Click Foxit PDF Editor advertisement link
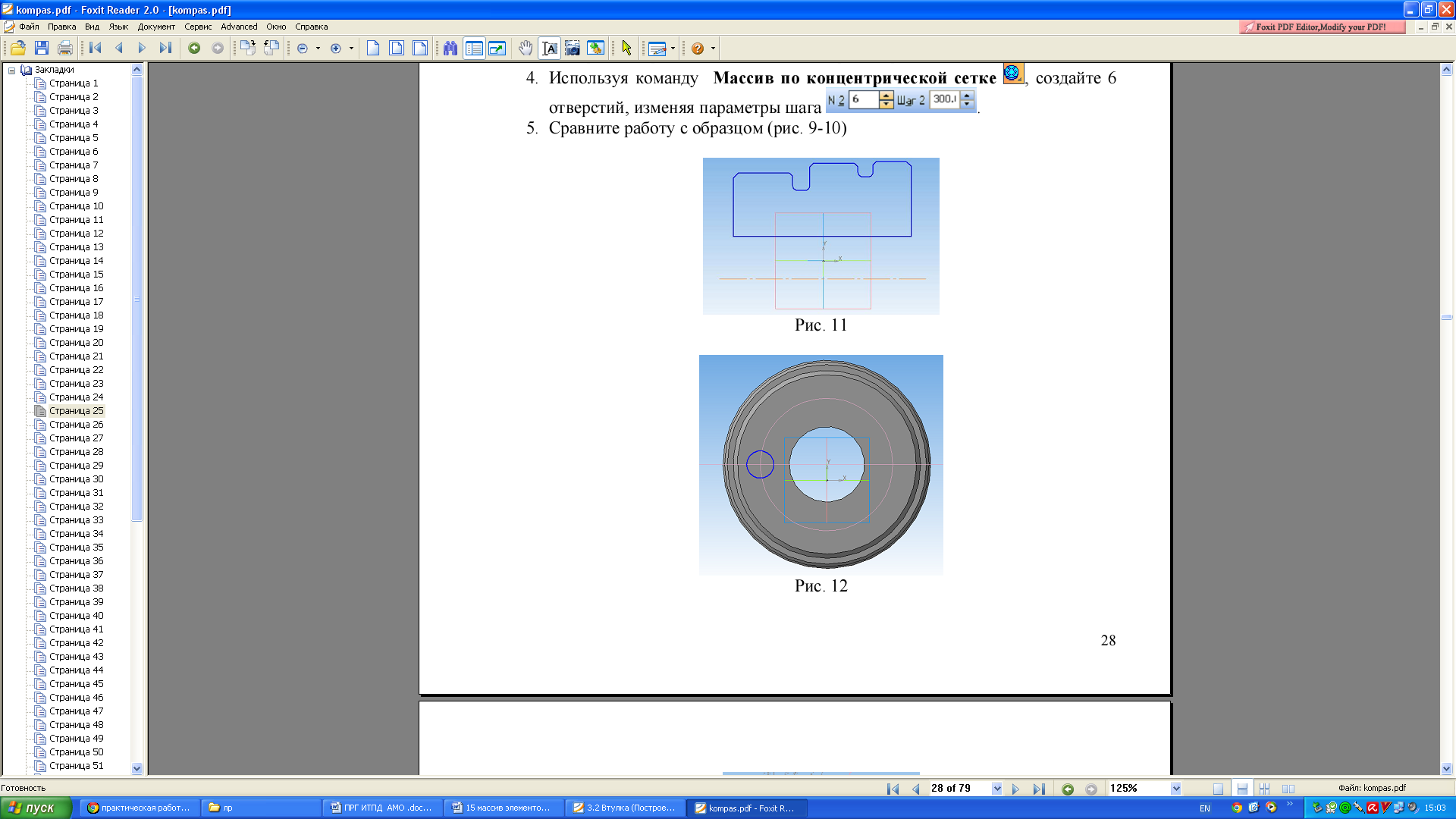Viewport: 1456px width, 819px height. pyautogui.click(x=1323, y=27)
